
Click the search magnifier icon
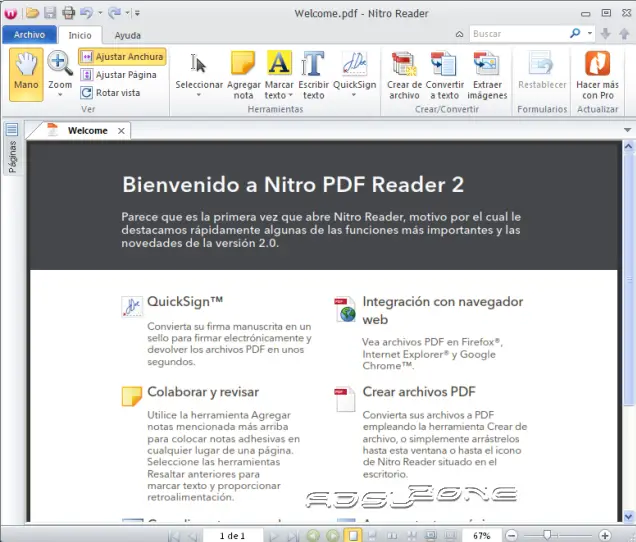(x=575, y=33)
